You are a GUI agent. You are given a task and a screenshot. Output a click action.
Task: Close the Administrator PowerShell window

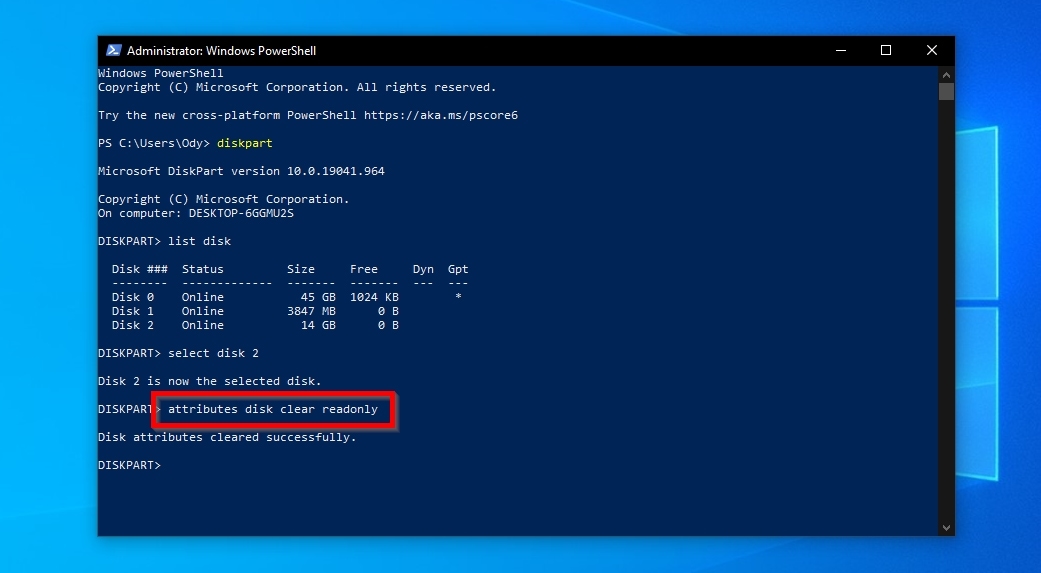(x=931, y=50)
